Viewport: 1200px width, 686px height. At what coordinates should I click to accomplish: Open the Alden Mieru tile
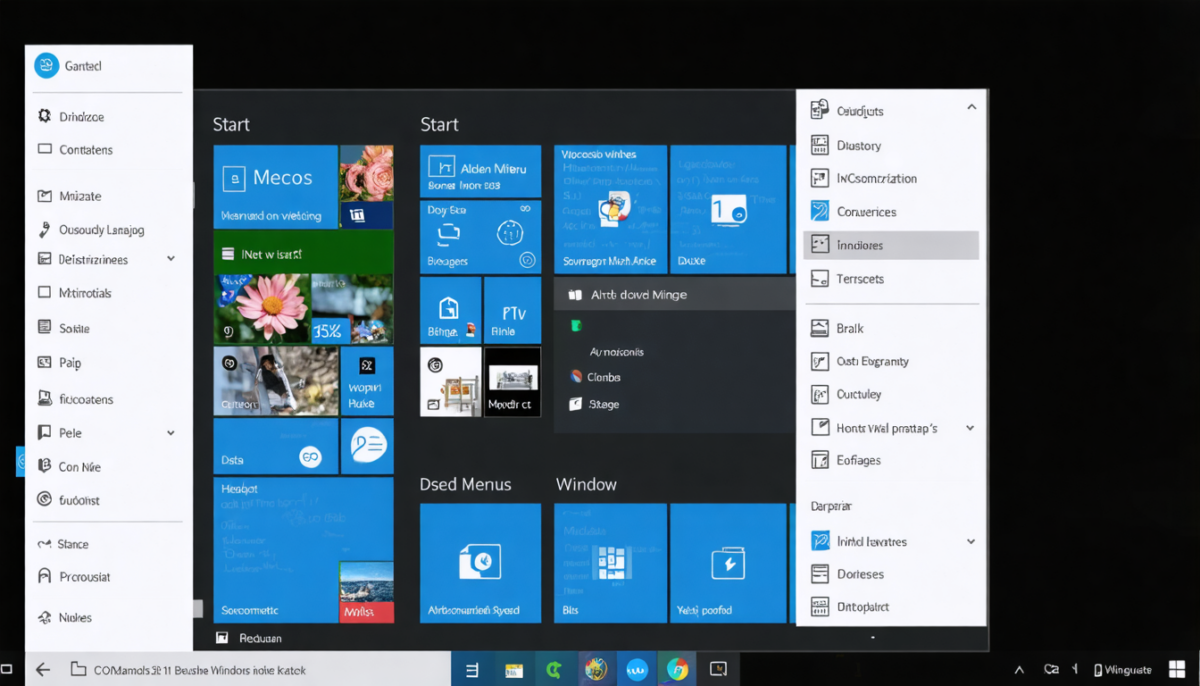tap(480, 171)
